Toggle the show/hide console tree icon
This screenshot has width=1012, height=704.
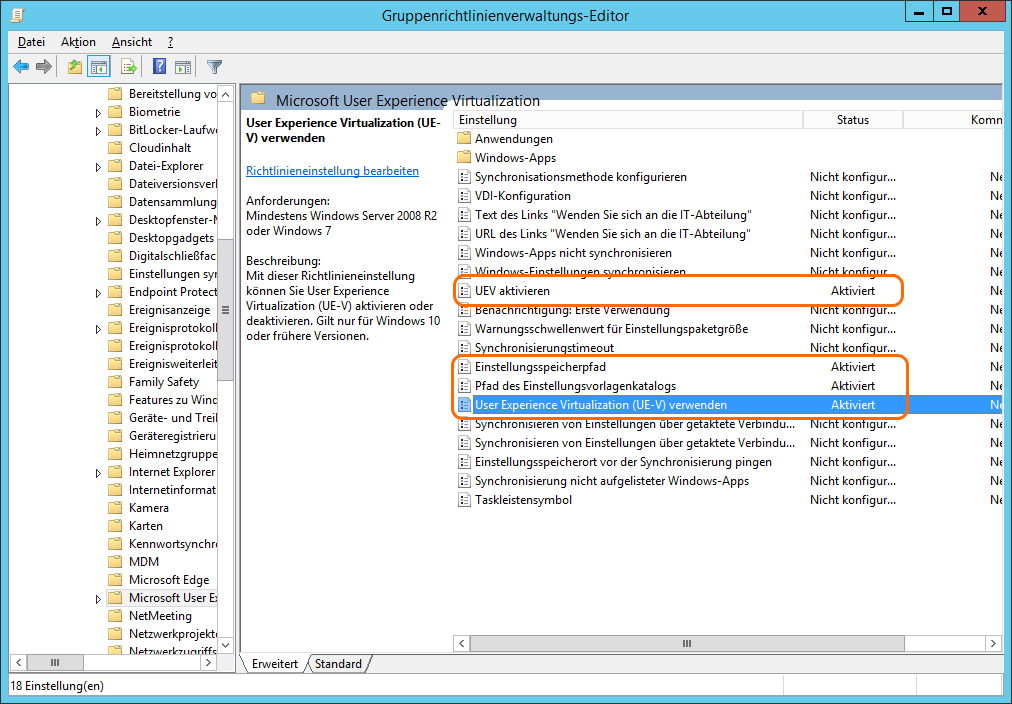pos(99,67)
